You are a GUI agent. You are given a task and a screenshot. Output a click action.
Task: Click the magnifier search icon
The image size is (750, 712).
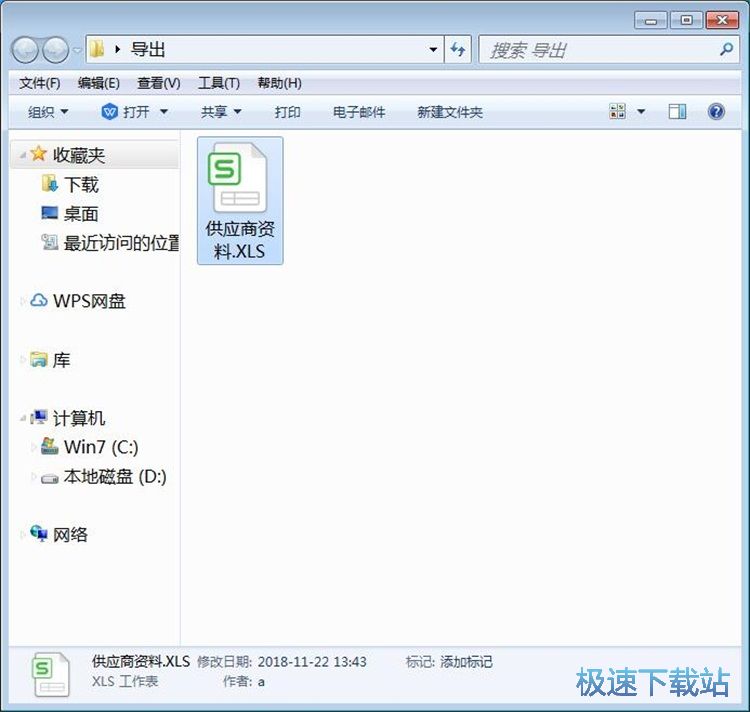click(x=727, y=49)
